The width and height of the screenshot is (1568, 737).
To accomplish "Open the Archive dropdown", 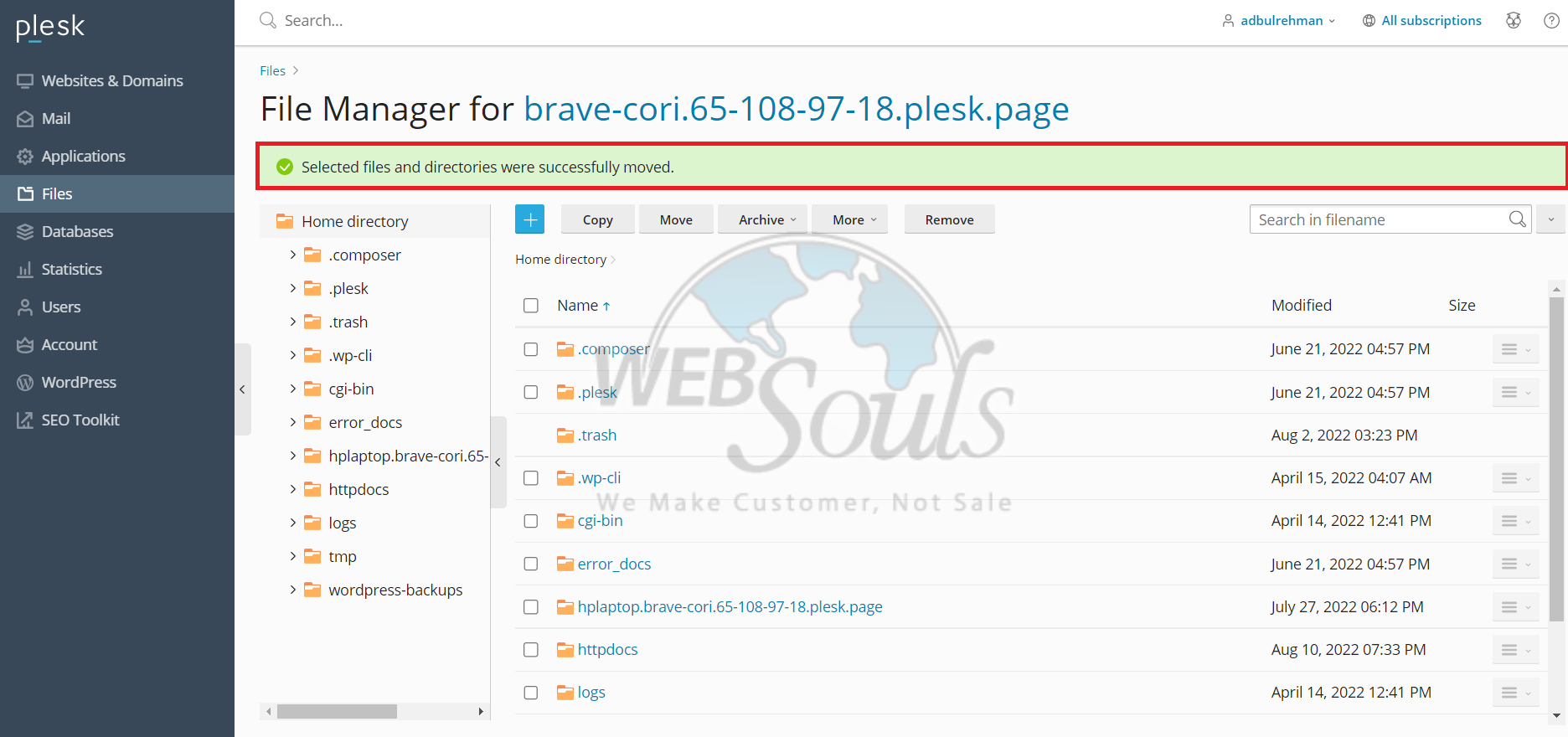I will (762, 219).
